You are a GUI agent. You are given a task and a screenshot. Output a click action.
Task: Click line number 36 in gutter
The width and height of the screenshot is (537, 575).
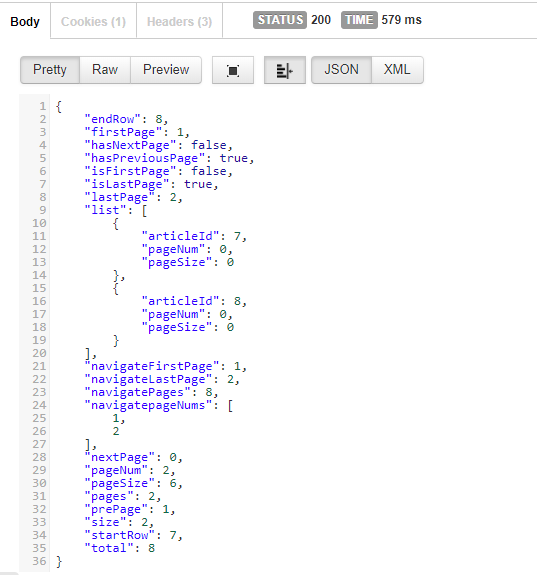39,561
